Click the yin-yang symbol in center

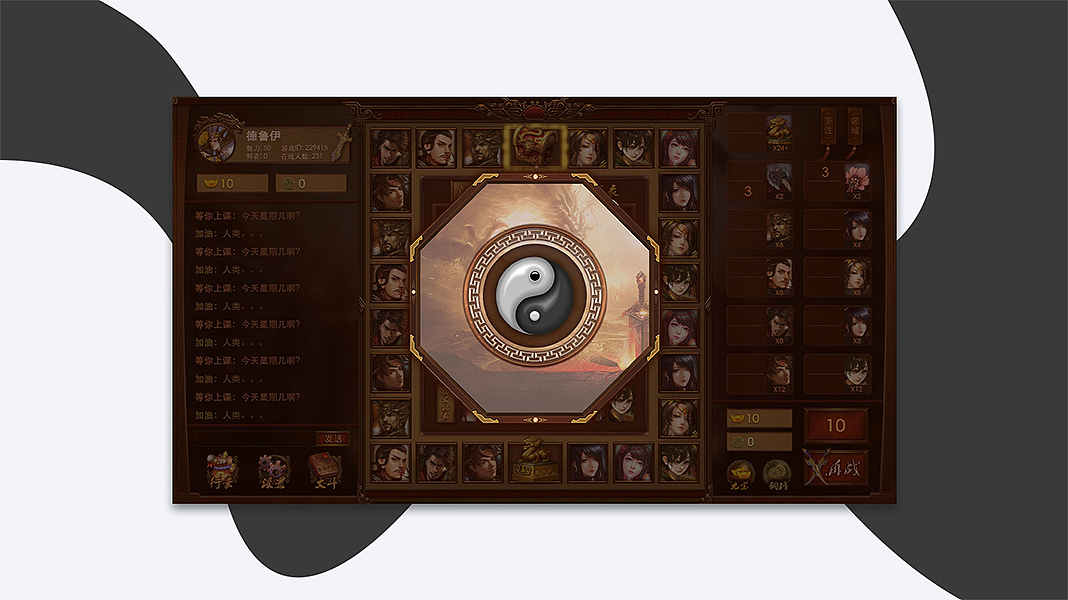pos(535,296)
